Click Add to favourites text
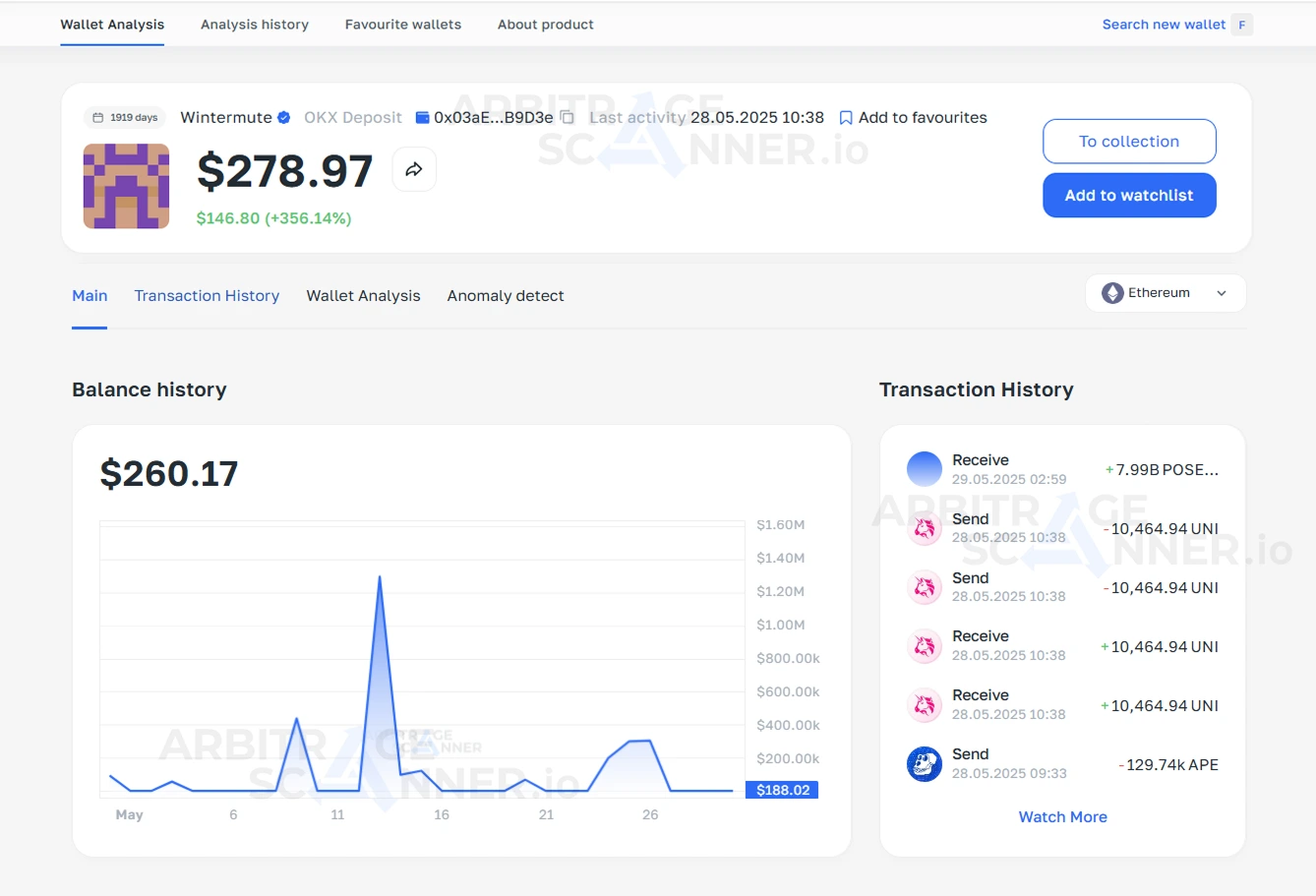The width and height of the screenshot is (1316, 896). (x=923, y=117)
